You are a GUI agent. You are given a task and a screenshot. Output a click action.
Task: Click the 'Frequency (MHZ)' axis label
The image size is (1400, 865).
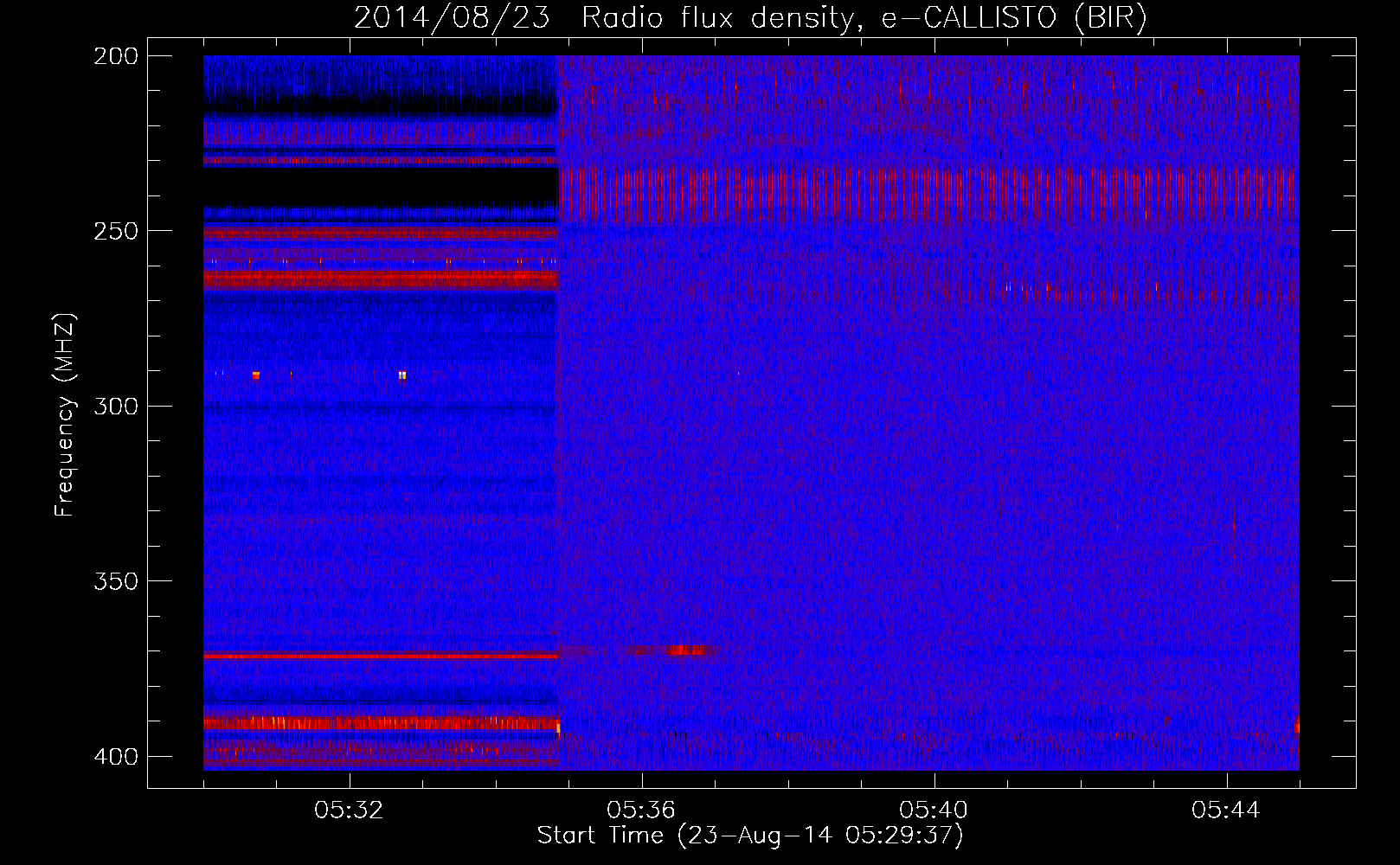[65, 414]
